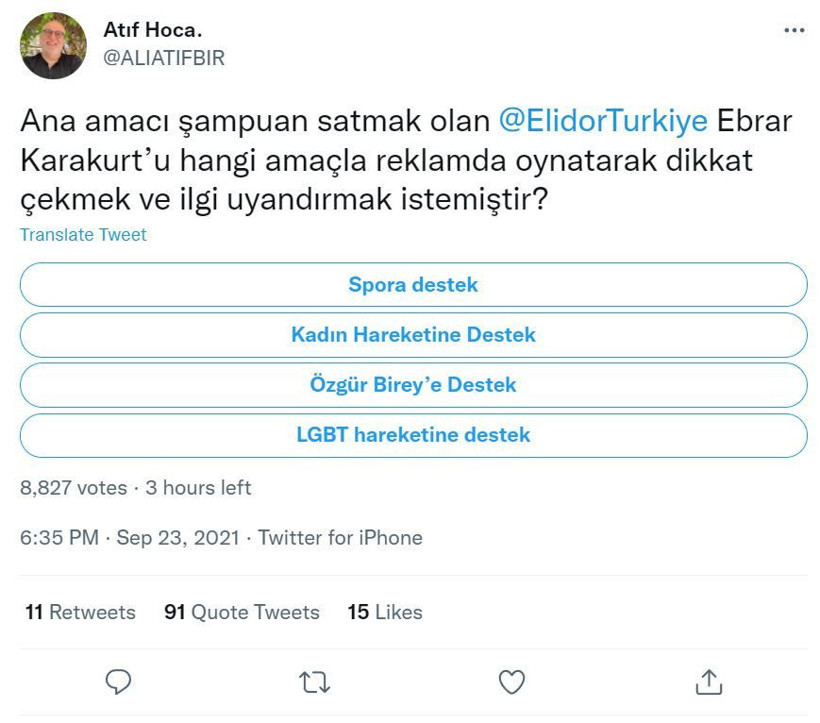The image size is (820, 723).
Task: View the 11 Retweets list
Action: click(80, 612)
